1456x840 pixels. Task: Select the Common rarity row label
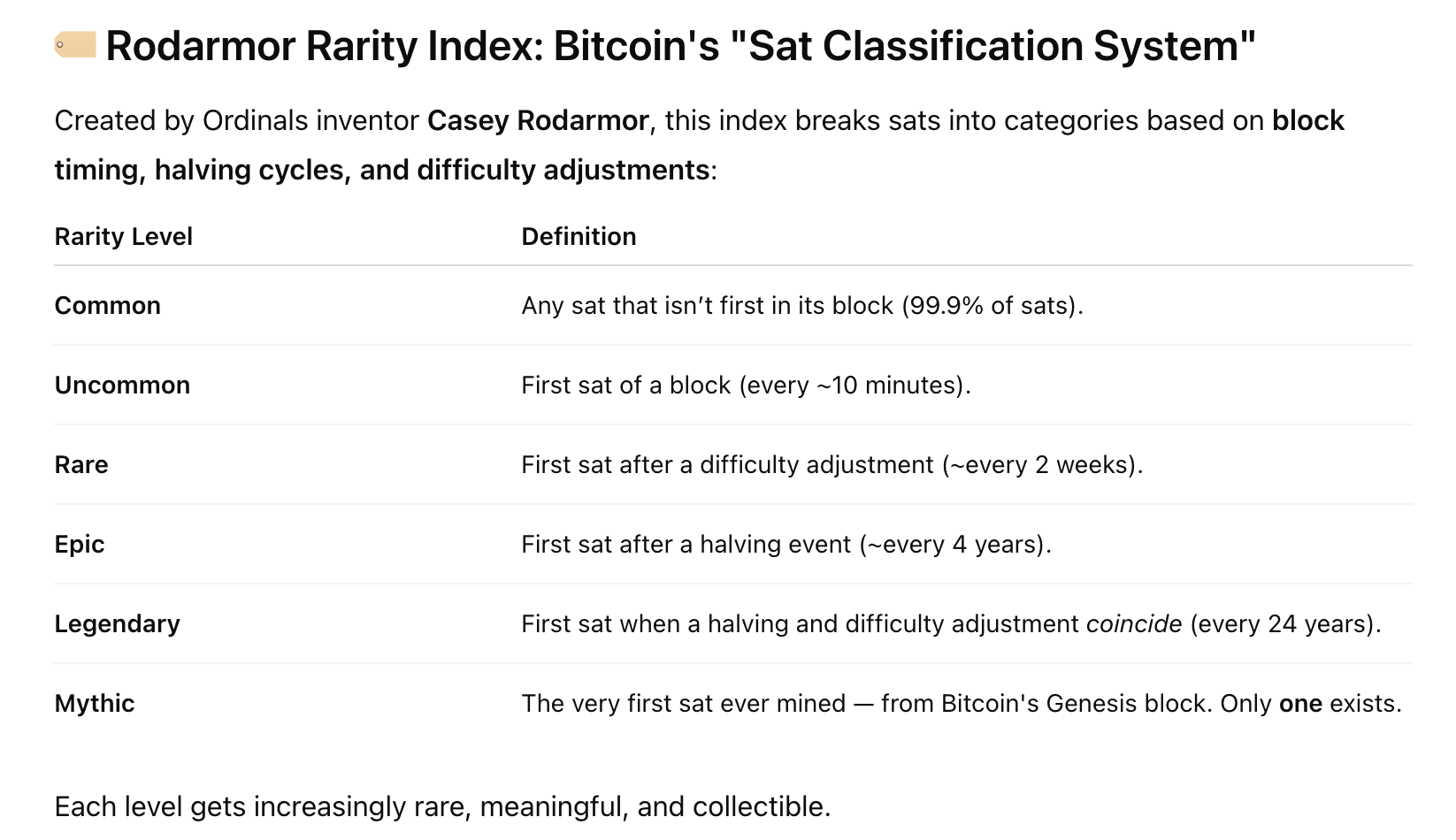click(x=107, y=305)
